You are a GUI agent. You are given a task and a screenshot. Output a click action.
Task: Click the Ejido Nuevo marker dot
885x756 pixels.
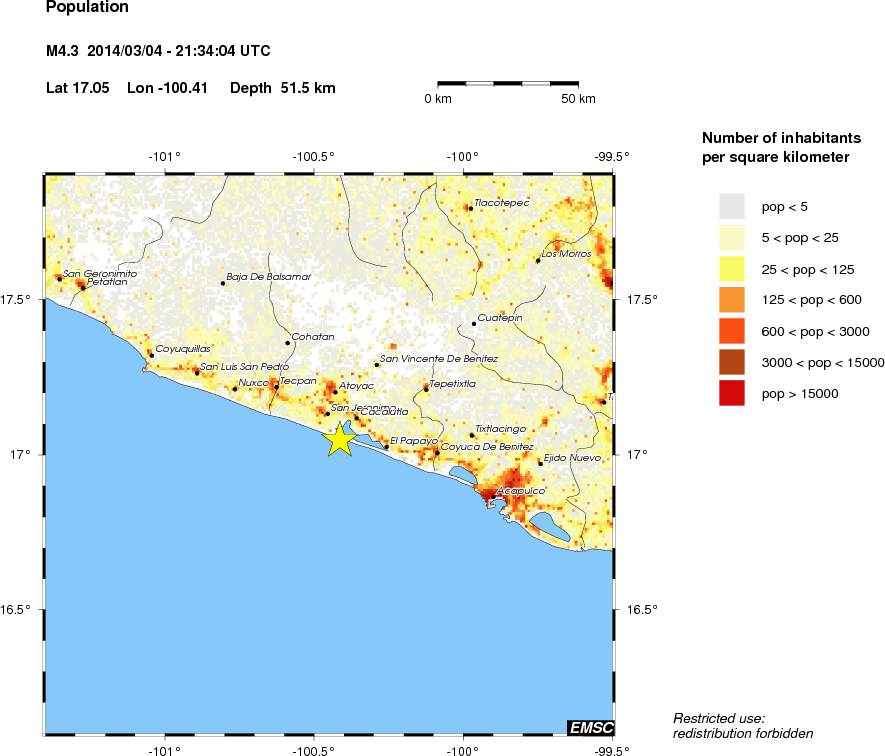[x=540, y=463]
